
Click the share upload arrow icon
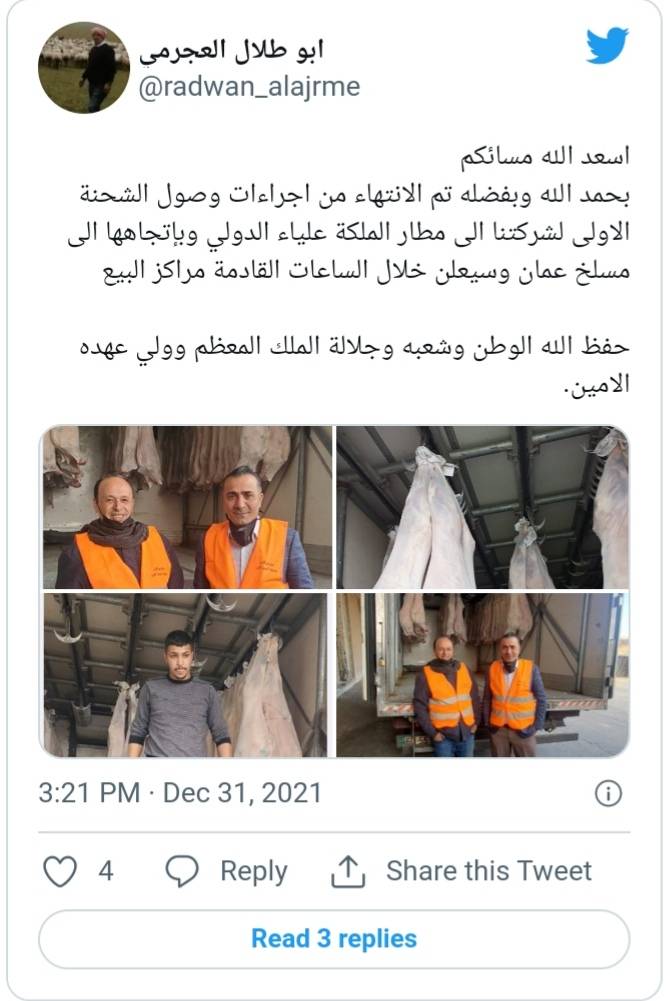[x=348, y=871]
